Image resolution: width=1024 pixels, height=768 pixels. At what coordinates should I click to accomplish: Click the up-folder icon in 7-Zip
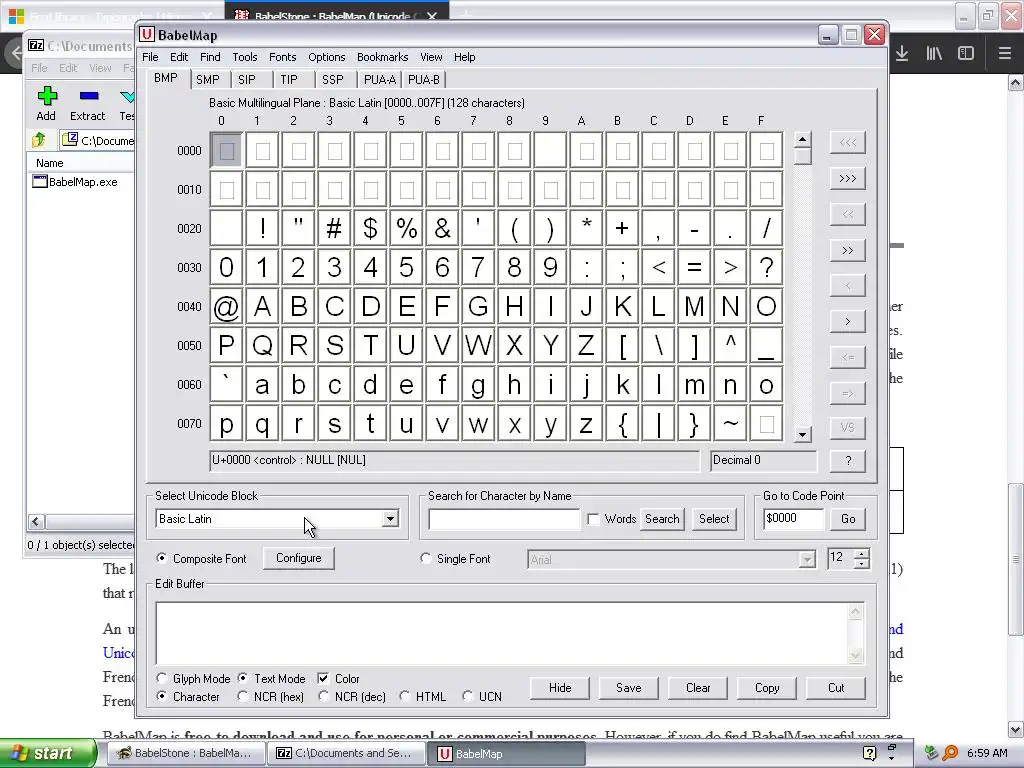[39, 140]
